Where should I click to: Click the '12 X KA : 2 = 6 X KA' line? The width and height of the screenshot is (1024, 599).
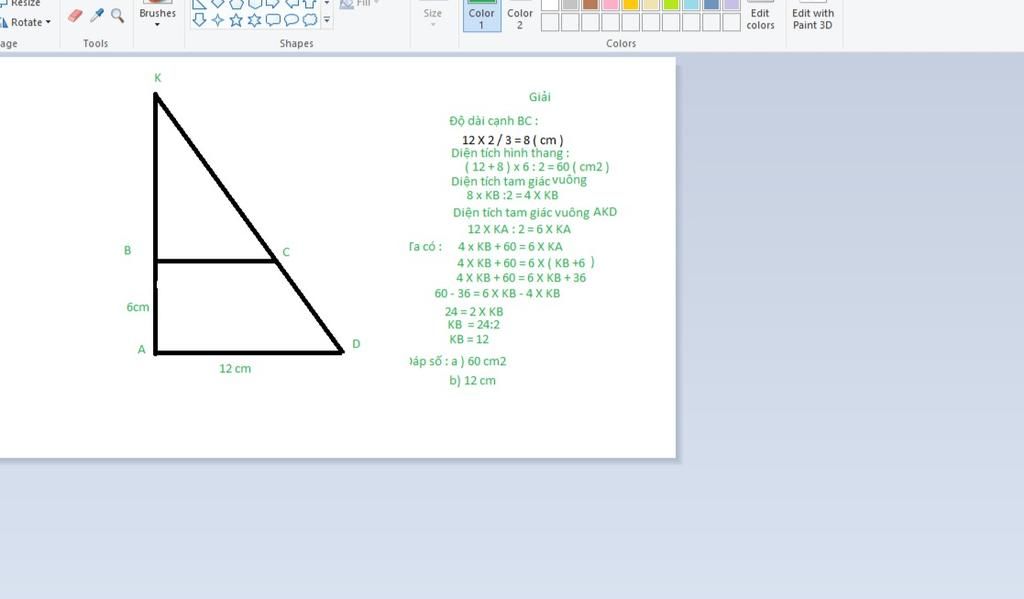(x=519, y=229)
